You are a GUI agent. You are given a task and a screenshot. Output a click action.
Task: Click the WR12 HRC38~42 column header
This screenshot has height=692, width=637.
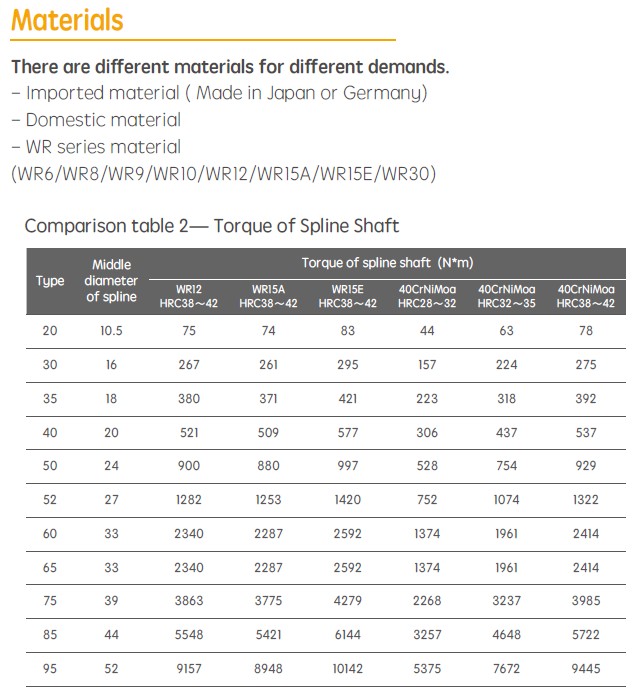pyautogui.click(x=188, y=296)
